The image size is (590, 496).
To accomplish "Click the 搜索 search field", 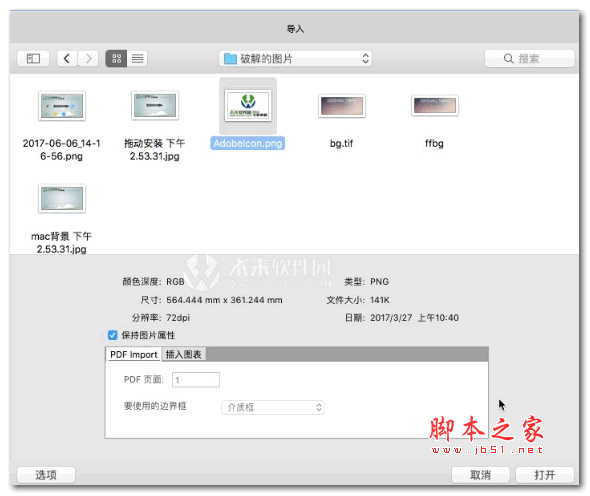I will [529, 59].
